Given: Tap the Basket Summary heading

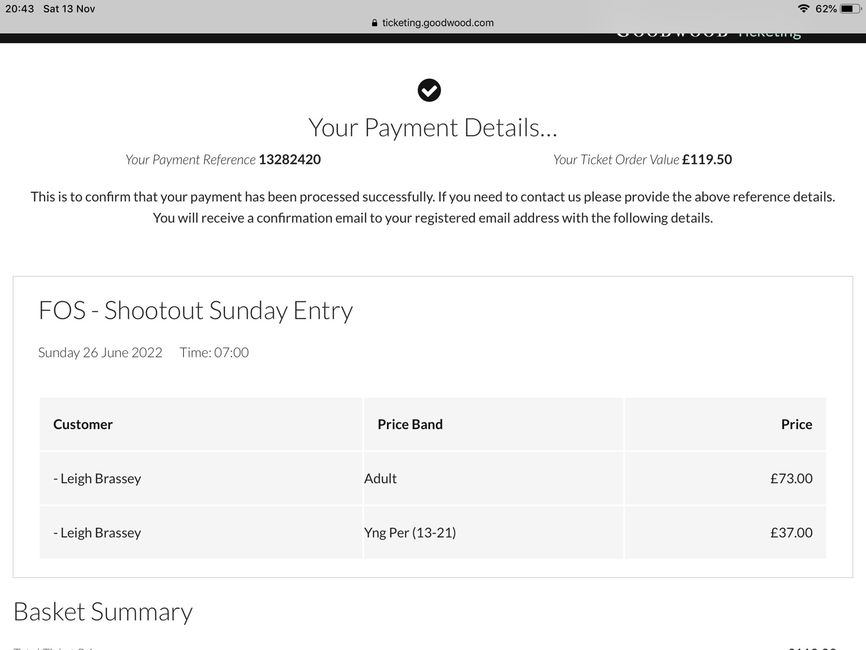Looking at the screenshot, I should (103, 612).
